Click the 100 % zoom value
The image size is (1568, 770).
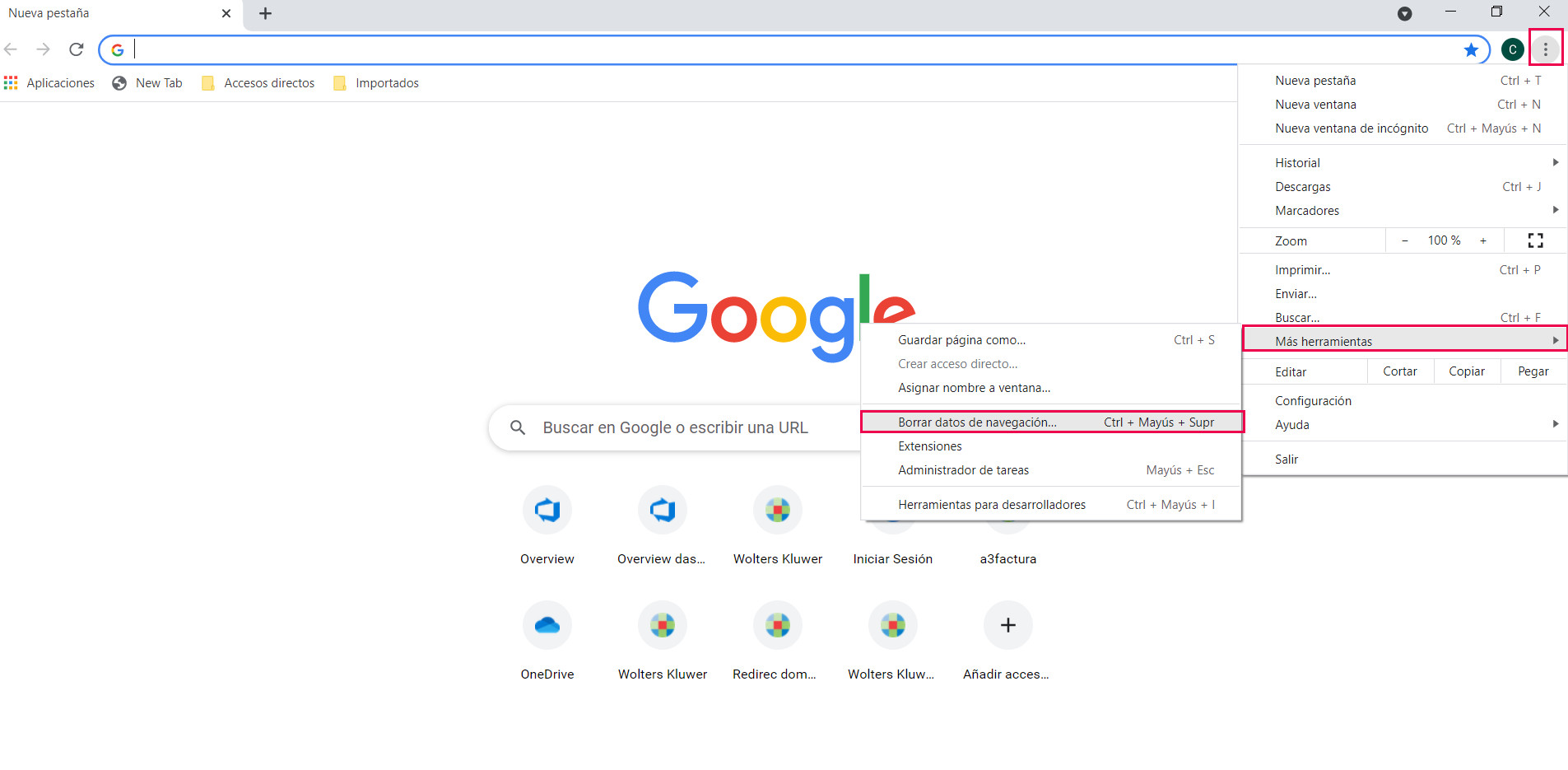1444,240
